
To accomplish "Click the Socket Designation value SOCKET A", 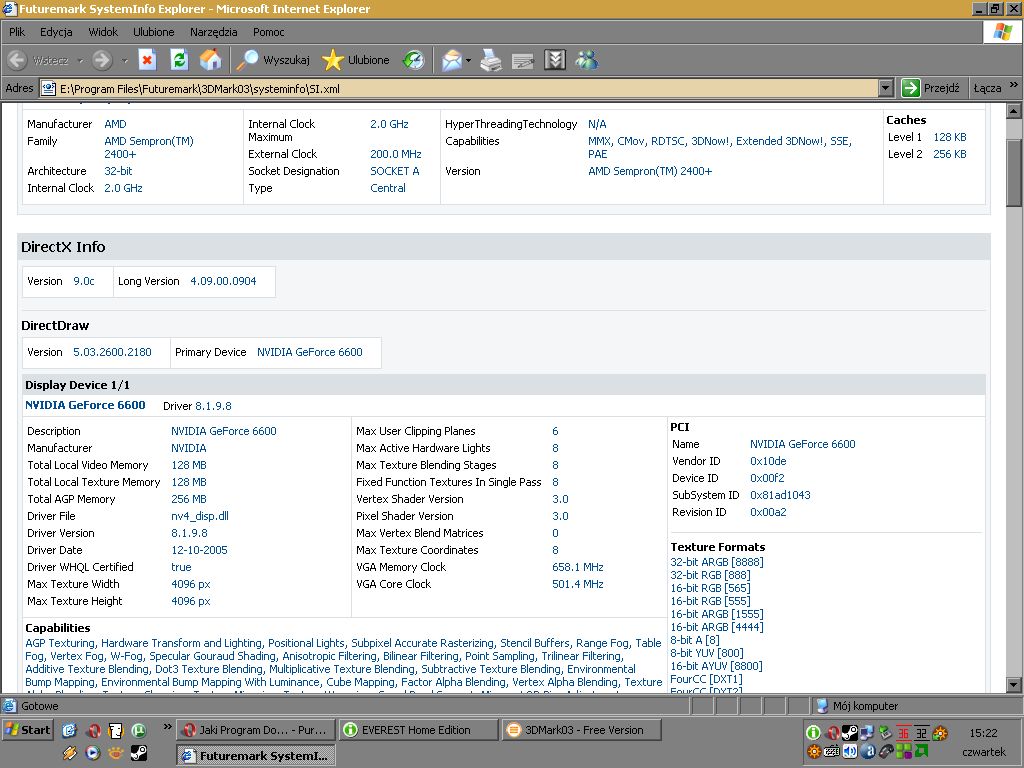I will click(394, 171).
